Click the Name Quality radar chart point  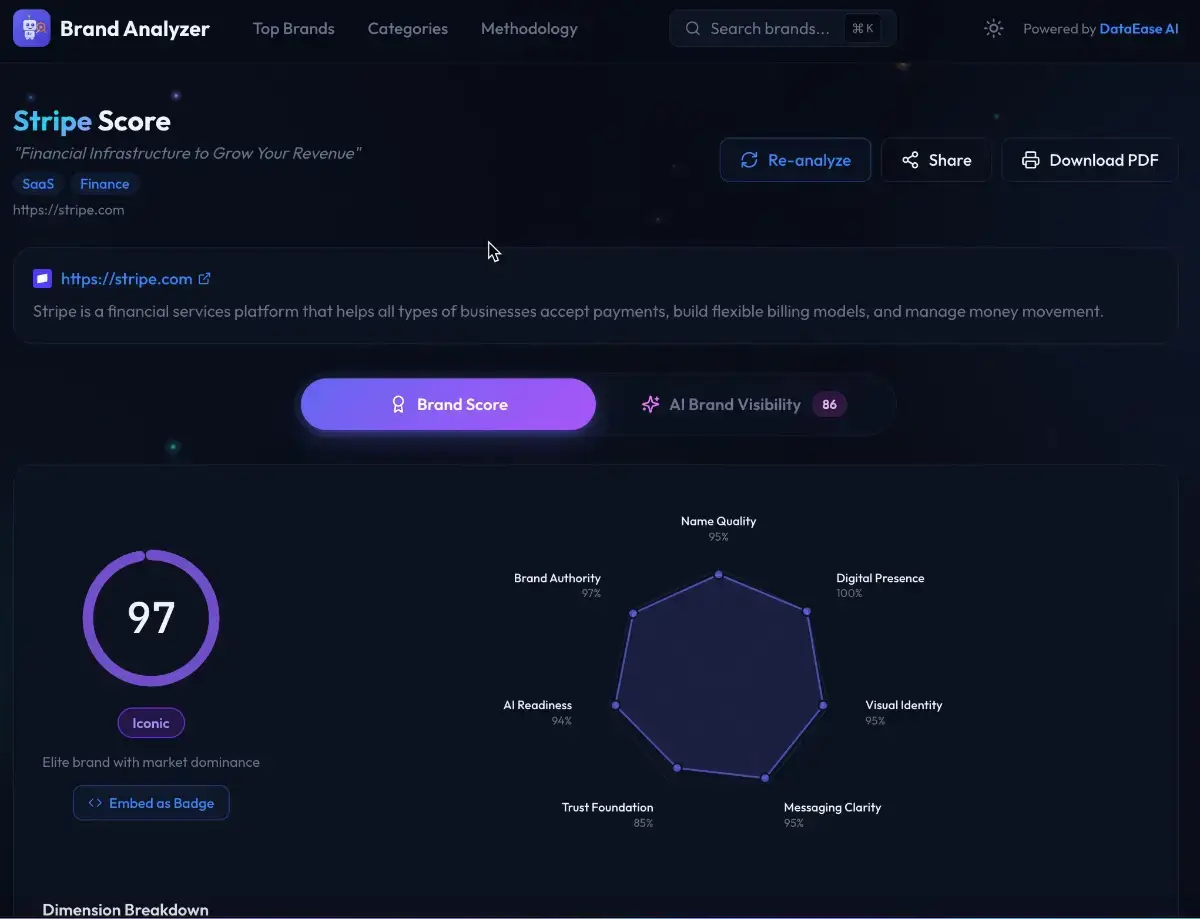(718, 575)
